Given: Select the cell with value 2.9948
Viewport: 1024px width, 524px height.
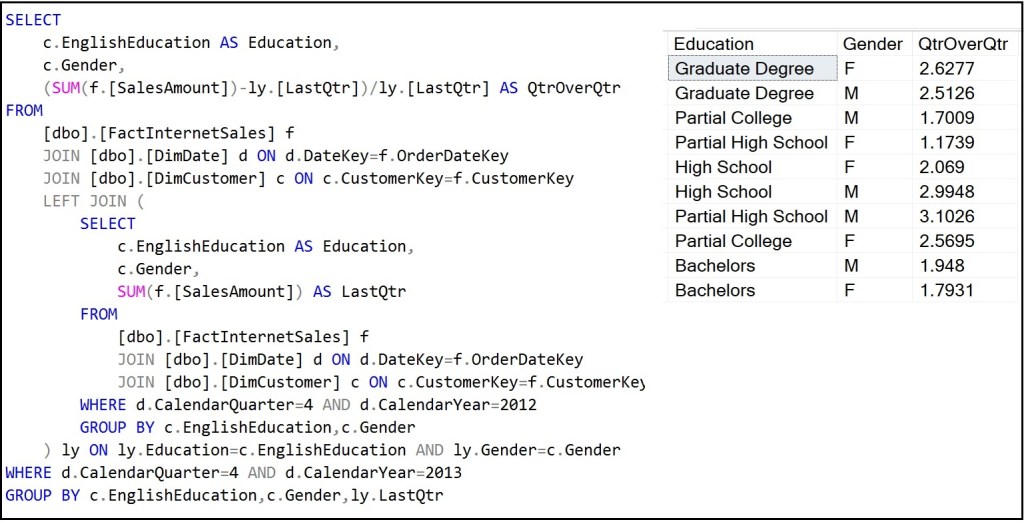Looking at the screenshot, I should pos(946,192).
